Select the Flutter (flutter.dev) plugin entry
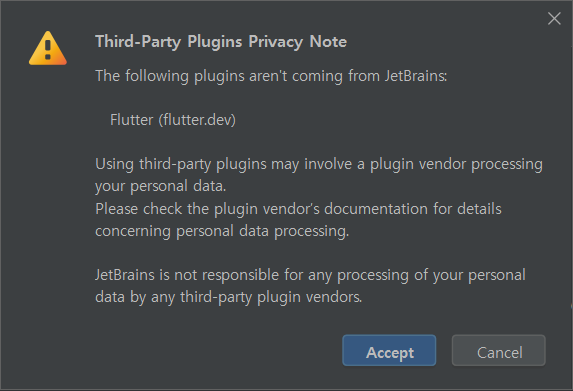This screenshot has width=573, height=391. (173, 120)
